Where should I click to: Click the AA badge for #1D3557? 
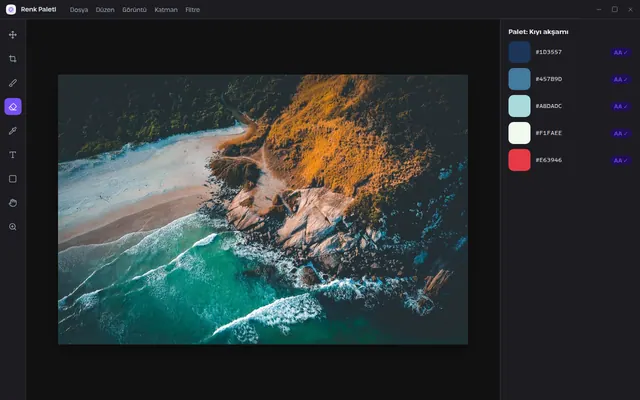621,52
